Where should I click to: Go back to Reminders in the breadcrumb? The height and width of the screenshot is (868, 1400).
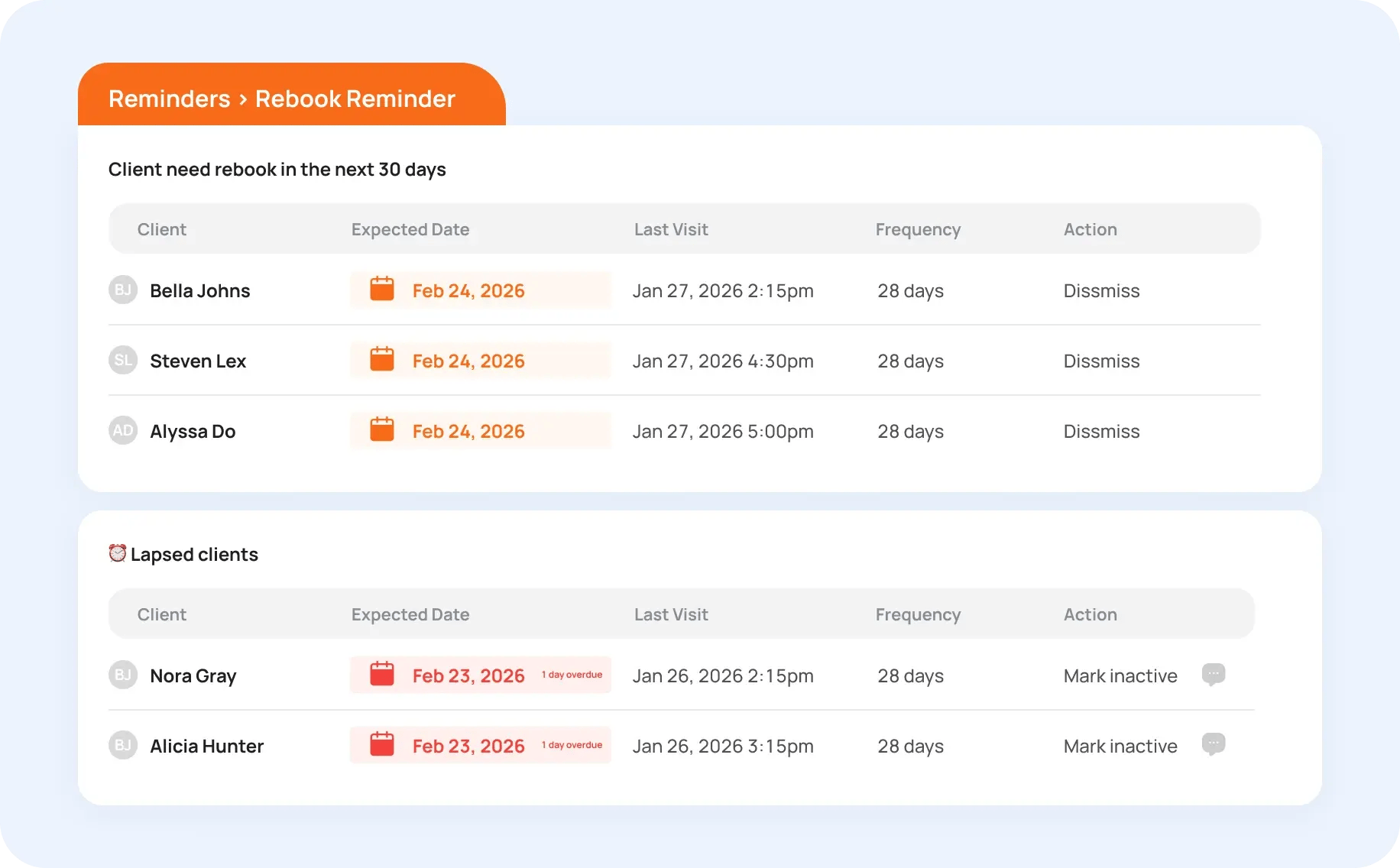[x=169, y=99]
